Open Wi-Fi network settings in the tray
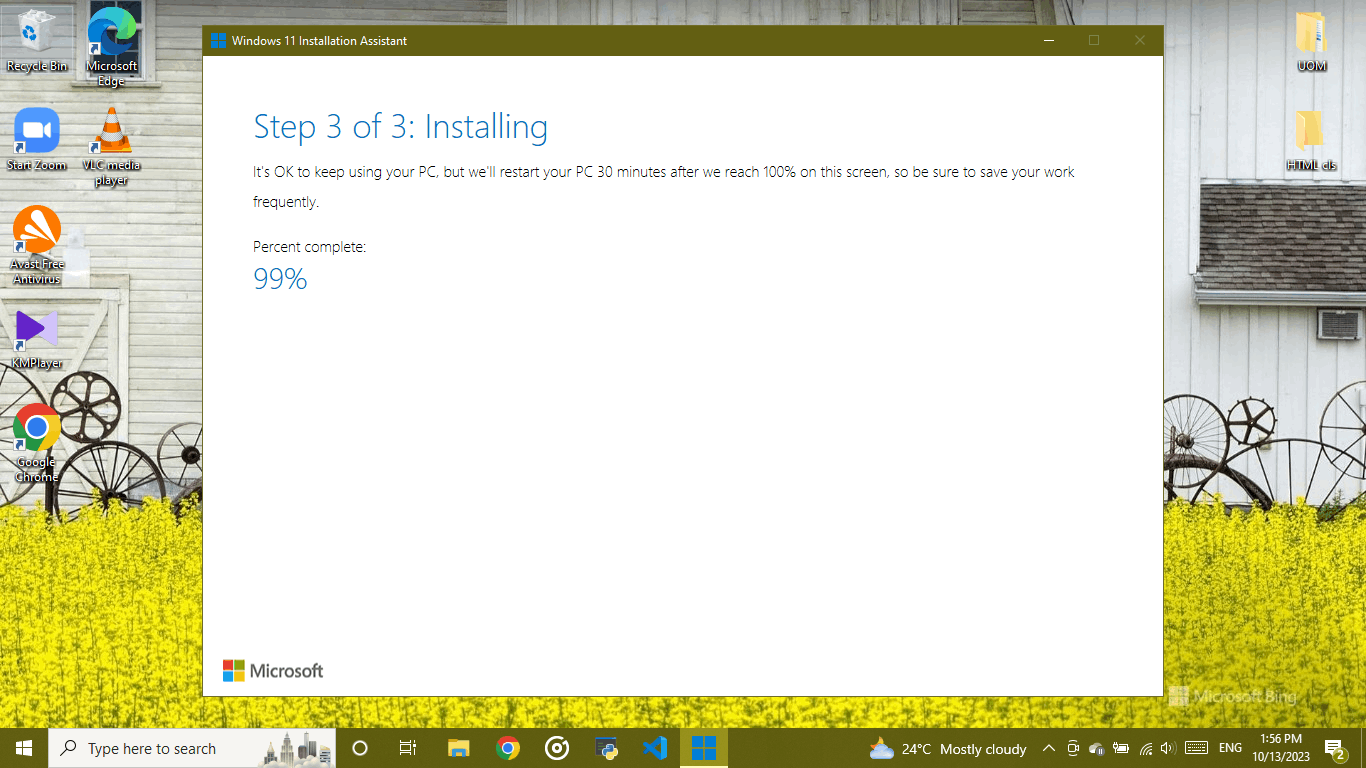 (1145, 748)
